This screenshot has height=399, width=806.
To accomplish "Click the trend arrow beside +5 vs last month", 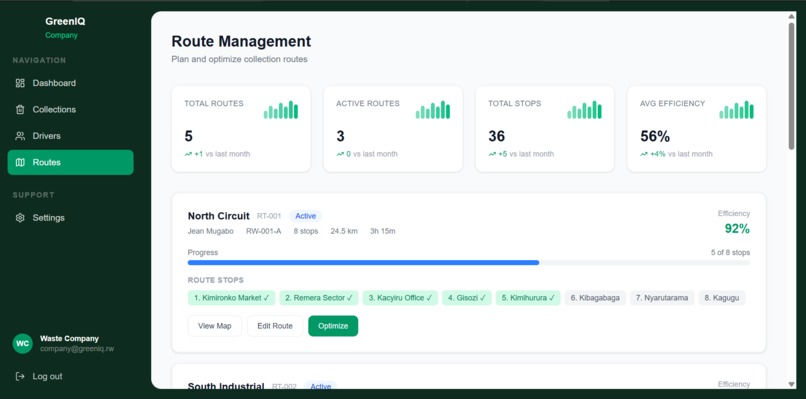I will click(x=492, y=154).
